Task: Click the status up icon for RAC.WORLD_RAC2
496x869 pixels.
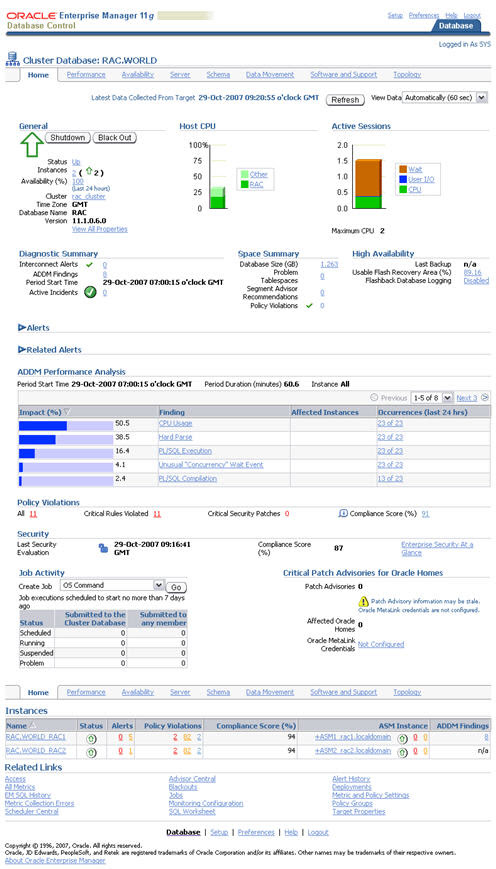Action: 91,752
